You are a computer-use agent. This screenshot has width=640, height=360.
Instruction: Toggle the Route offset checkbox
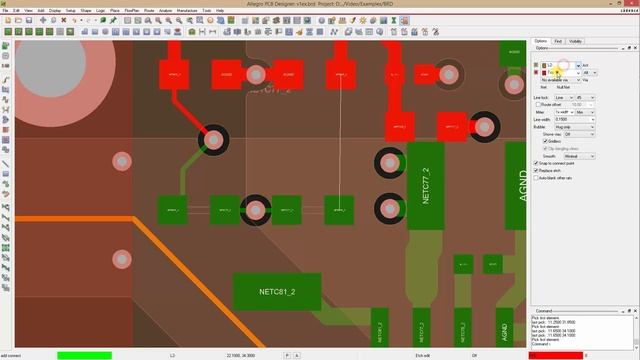coord(538,105)
